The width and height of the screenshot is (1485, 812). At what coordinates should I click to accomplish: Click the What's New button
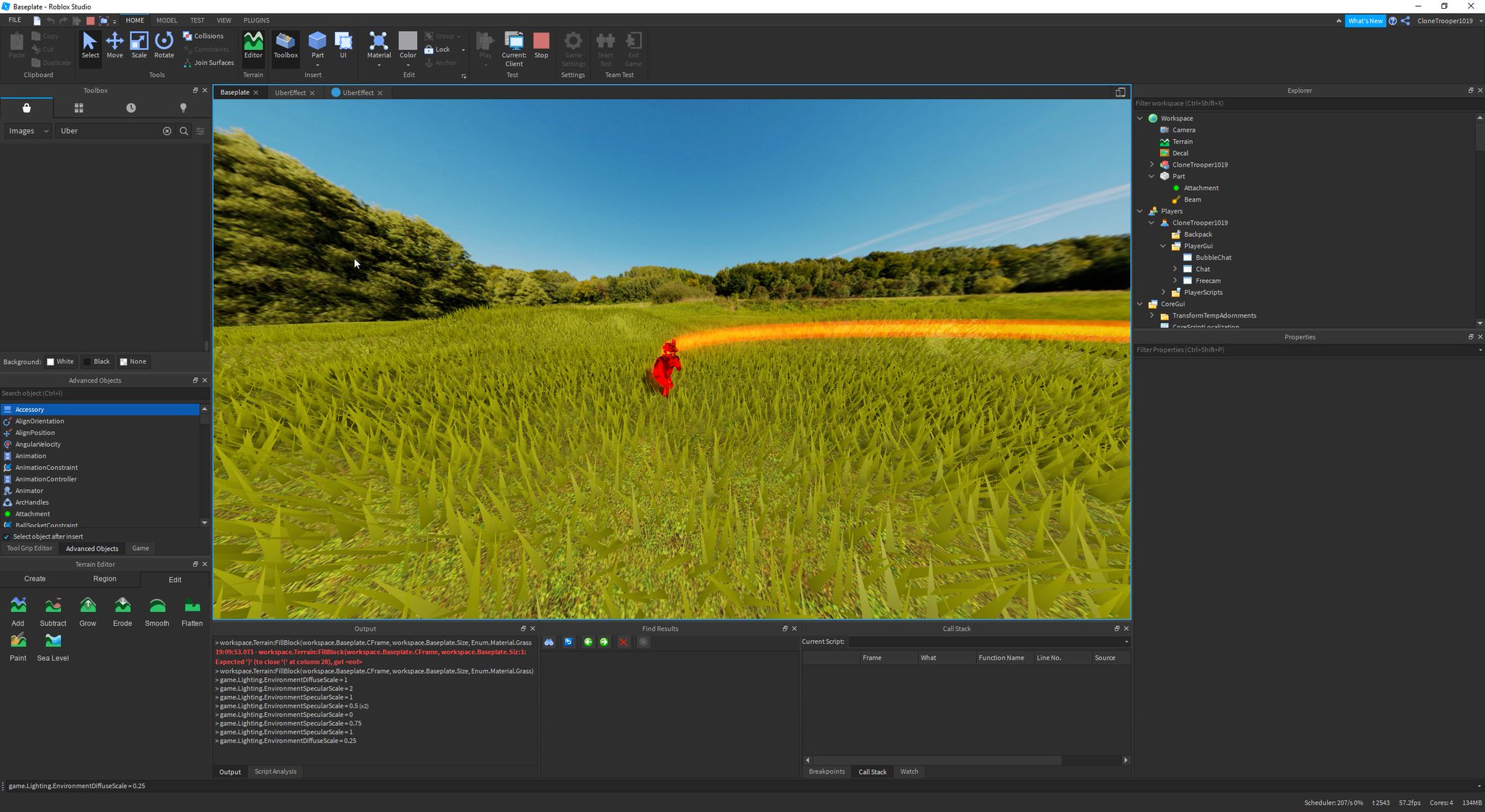(1365, 21)
